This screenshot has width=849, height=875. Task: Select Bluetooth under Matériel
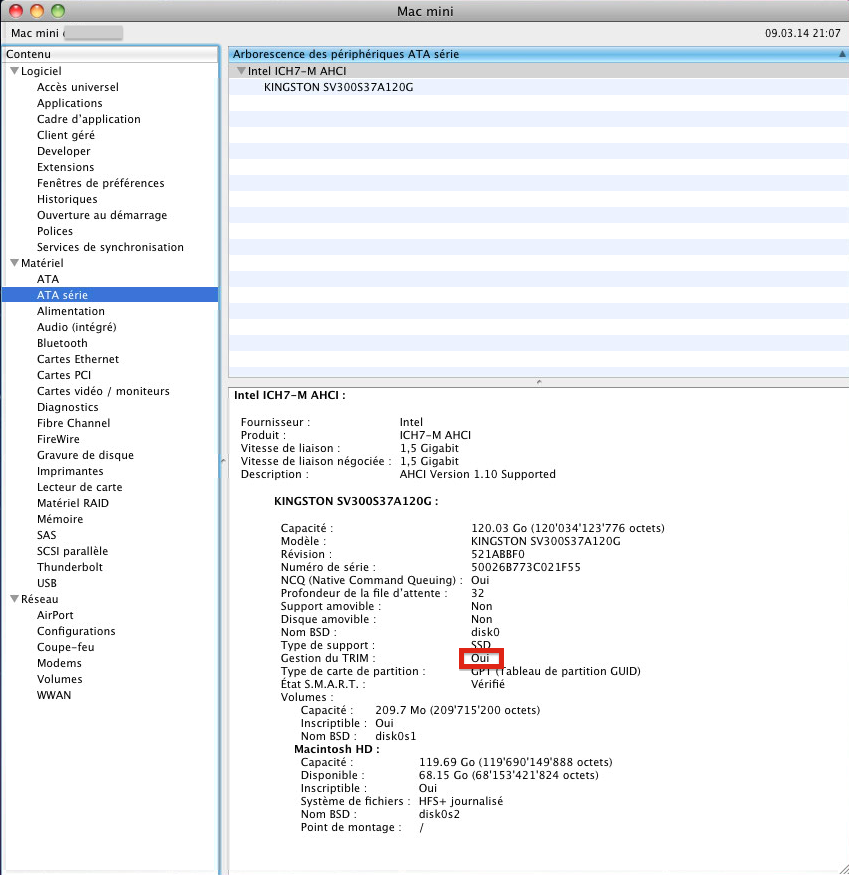coord(62,343)
